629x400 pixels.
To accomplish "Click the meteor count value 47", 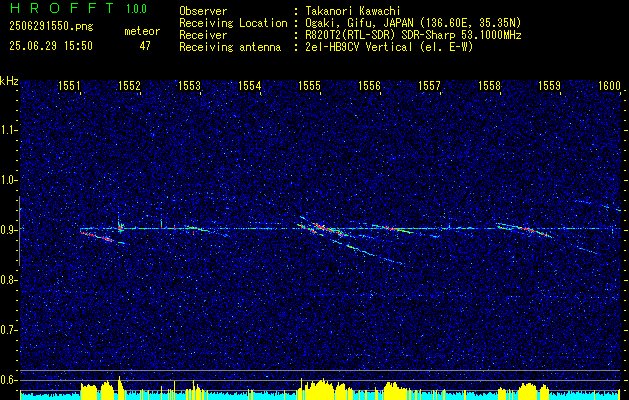I will point(145,46).
